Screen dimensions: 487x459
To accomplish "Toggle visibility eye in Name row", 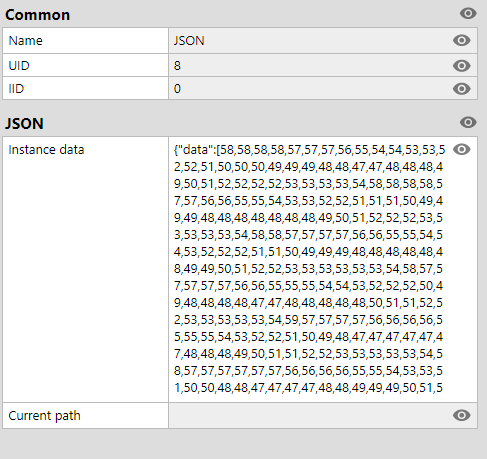I will point(462,40).
